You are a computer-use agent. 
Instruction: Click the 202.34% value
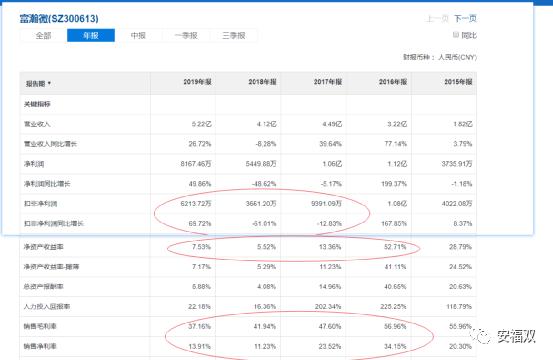click(x=328, y=306)
